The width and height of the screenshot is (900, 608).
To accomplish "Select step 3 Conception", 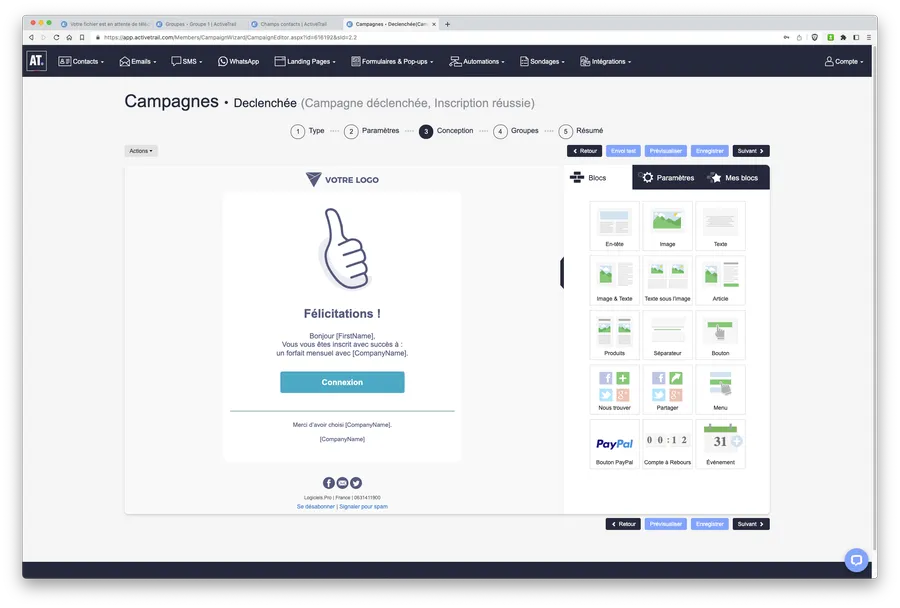I will (x=446, y=131).
